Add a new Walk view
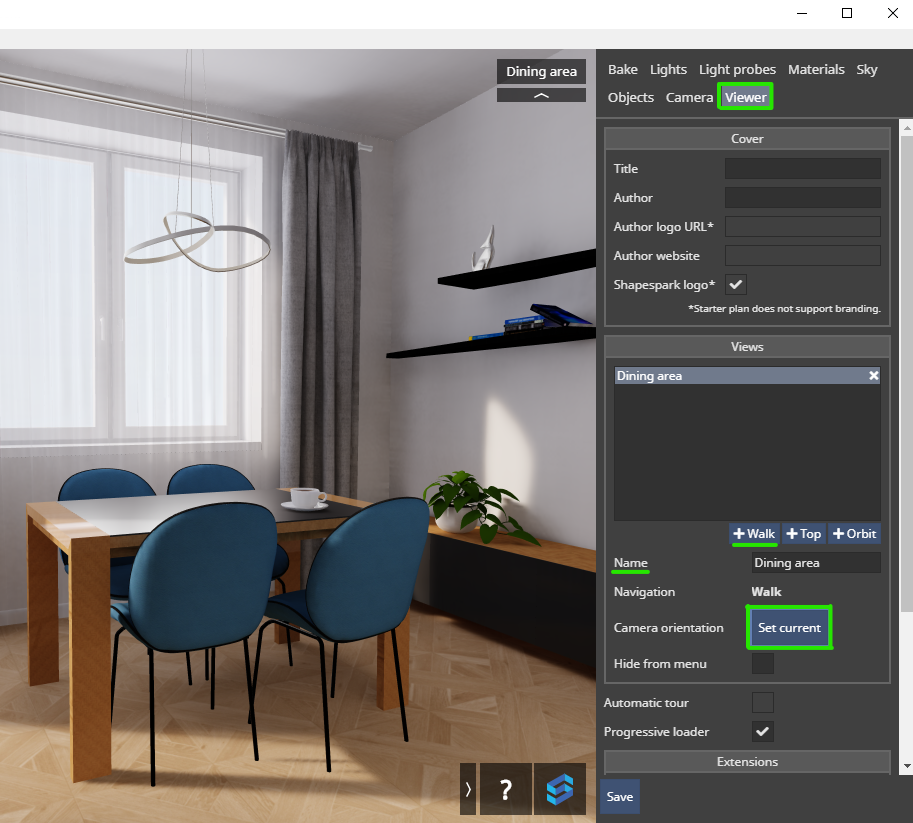Screen dimensions: 913x823 (x=754, y=534)
